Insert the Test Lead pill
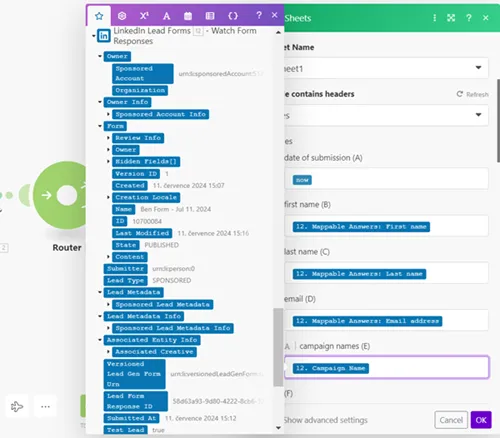 click(x=126, y=430)
